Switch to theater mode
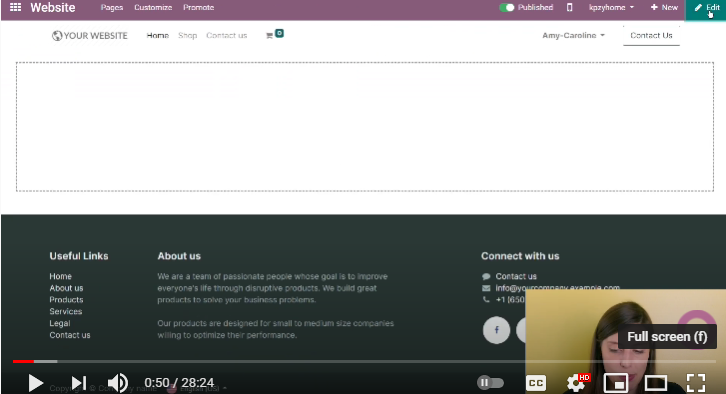 click(x=656, y=383)
